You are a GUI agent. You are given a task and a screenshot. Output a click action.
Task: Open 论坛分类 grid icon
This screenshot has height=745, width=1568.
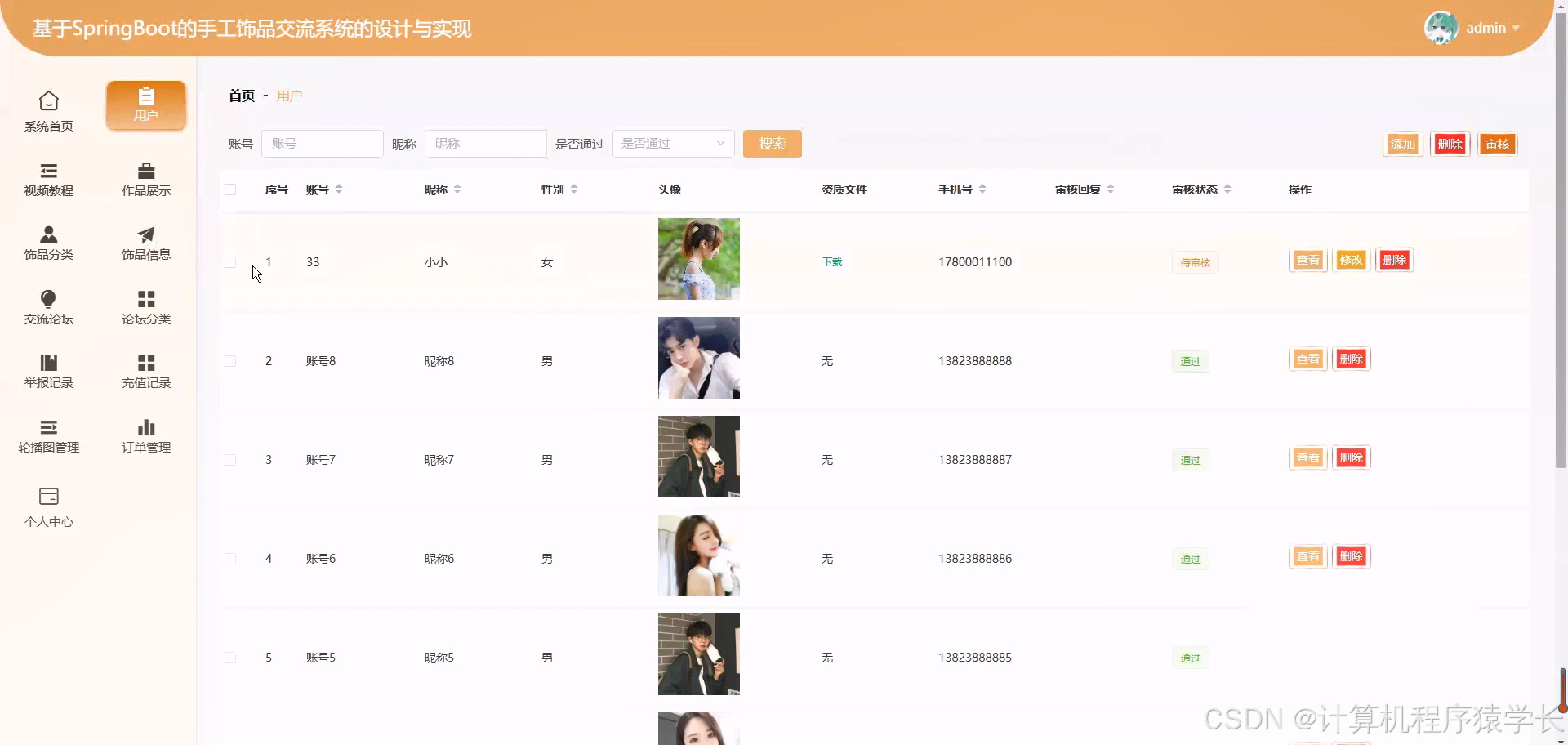[x=146, y=299]
